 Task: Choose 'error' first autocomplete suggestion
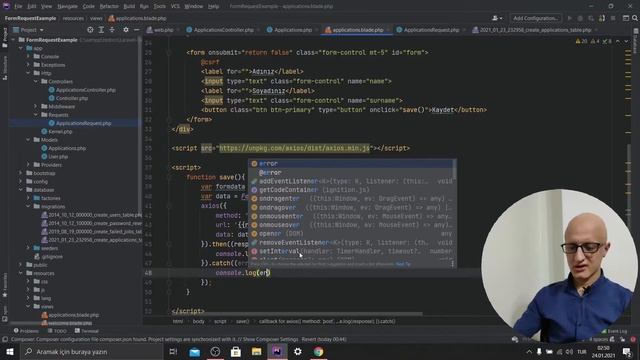(x=352, y=163)
